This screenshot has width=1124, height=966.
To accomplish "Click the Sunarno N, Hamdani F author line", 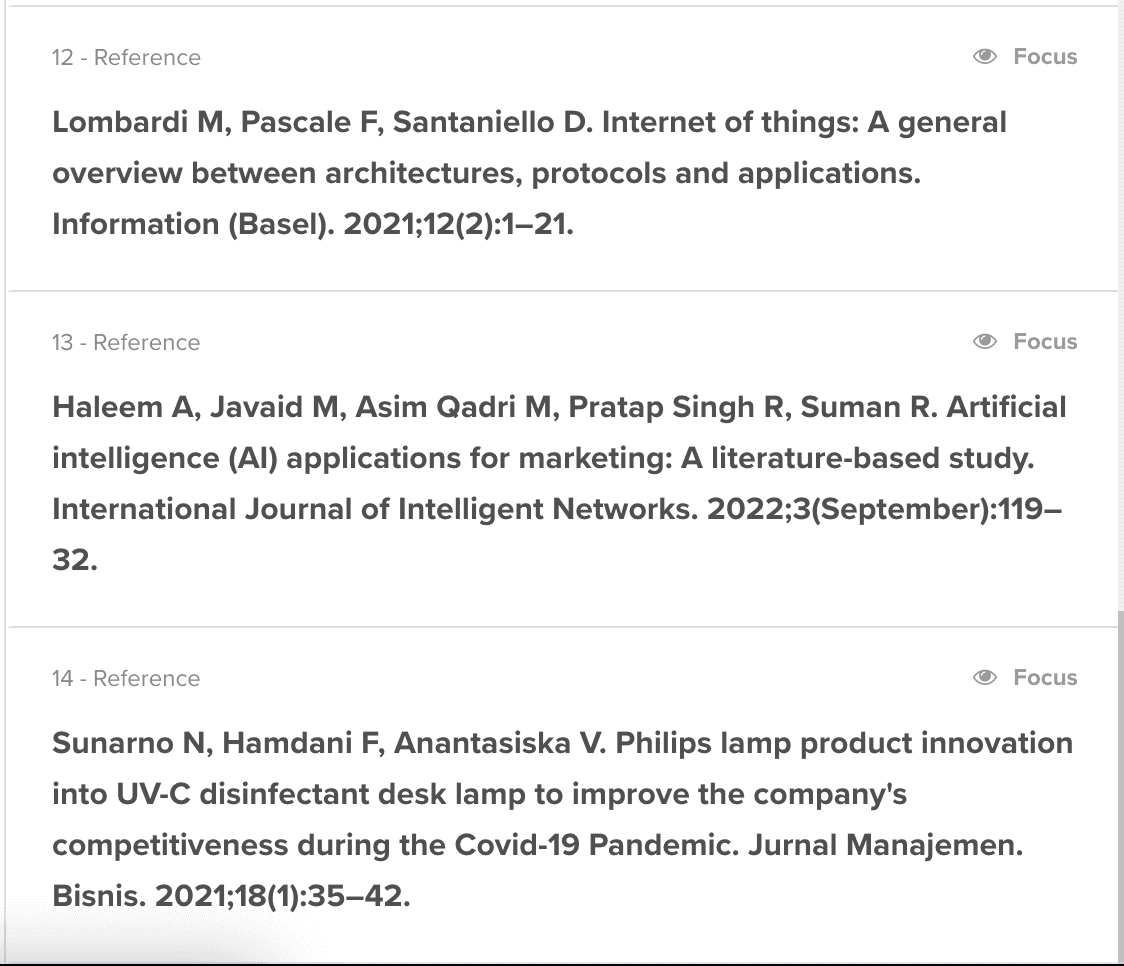I will [x=563, y=743].
